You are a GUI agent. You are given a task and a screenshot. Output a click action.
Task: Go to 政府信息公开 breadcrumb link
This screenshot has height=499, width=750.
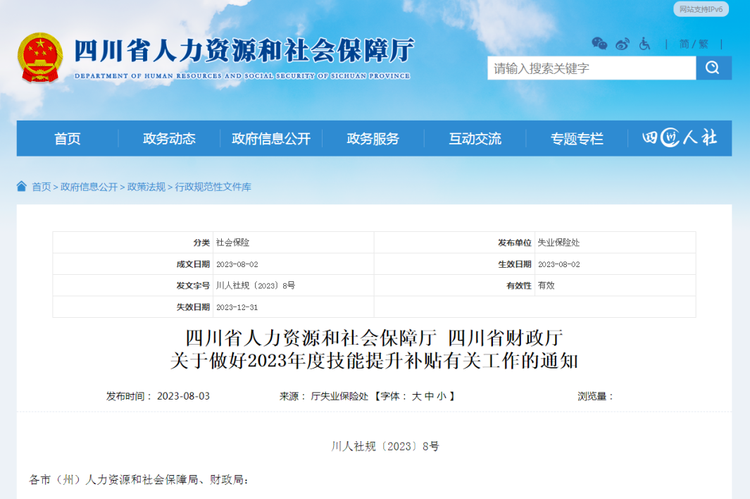coord(89,187)
